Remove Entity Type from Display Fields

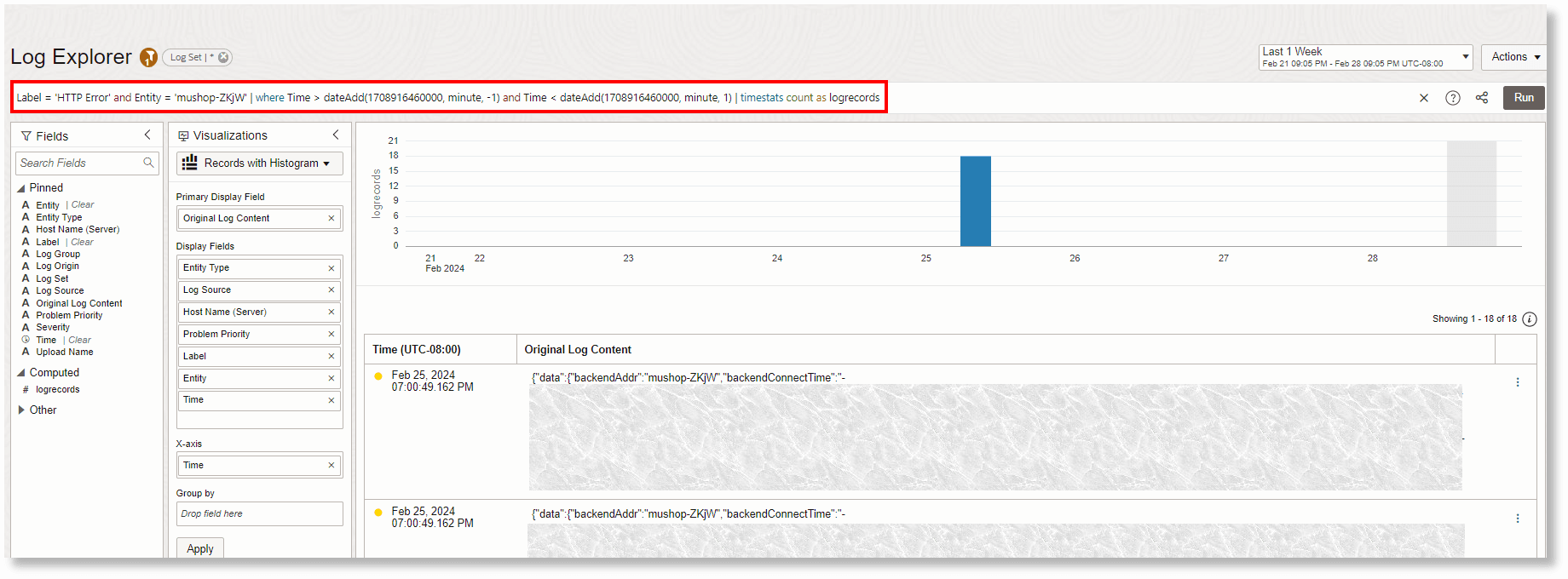[331, 268]
